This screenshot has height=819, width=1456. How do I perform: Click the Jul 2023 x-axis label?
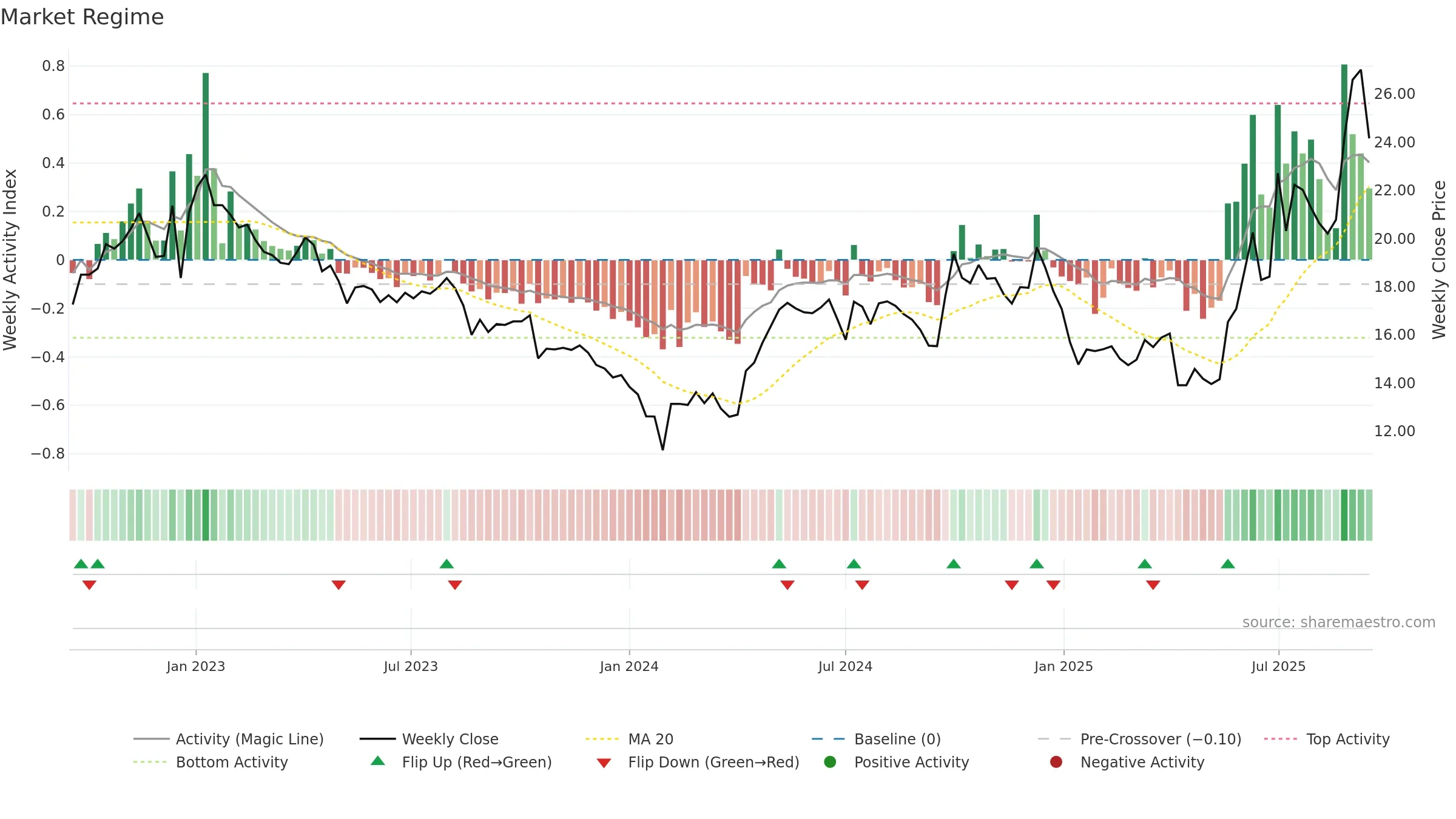pyautogui.click(x=411, y=666)
